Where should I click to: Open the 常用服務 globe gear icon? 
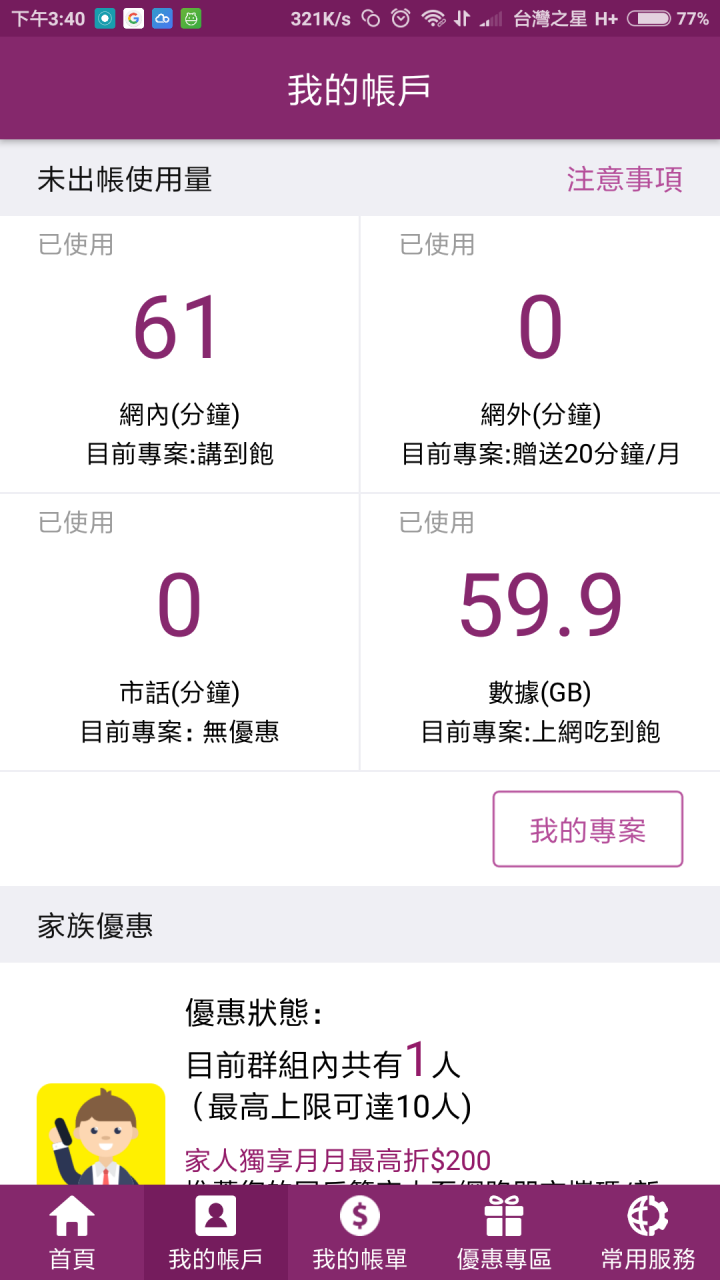648,1216
